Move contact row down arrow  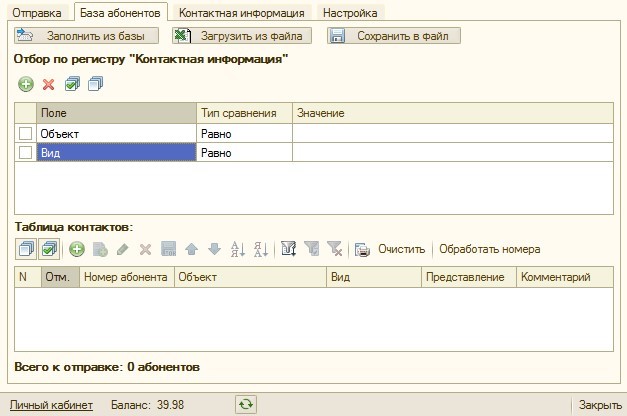click(215, 249)
